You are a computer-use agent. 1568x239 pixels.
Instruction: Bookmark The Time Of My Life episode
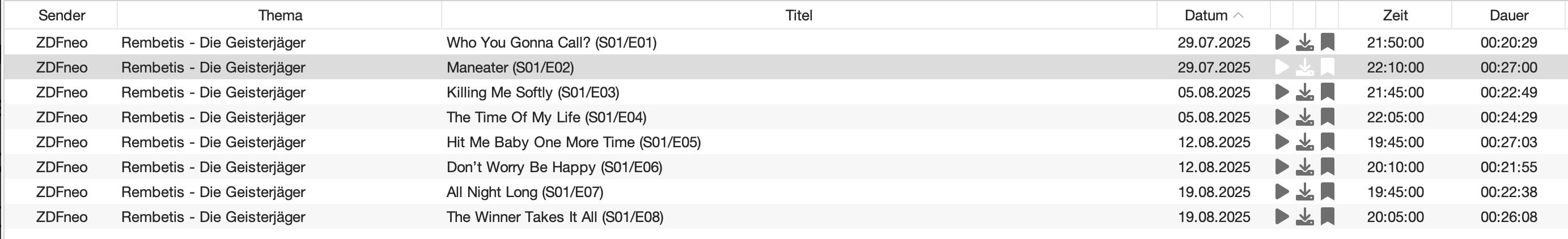click(x=1328, y=117)
